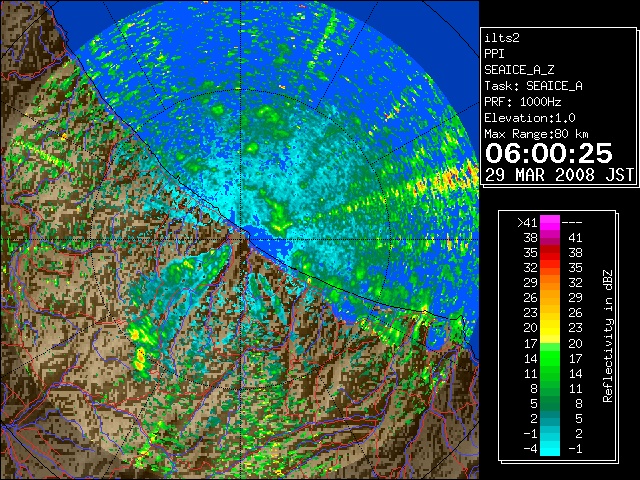
Task: Click the radar center at crosshair intersection
Action: 241,240
